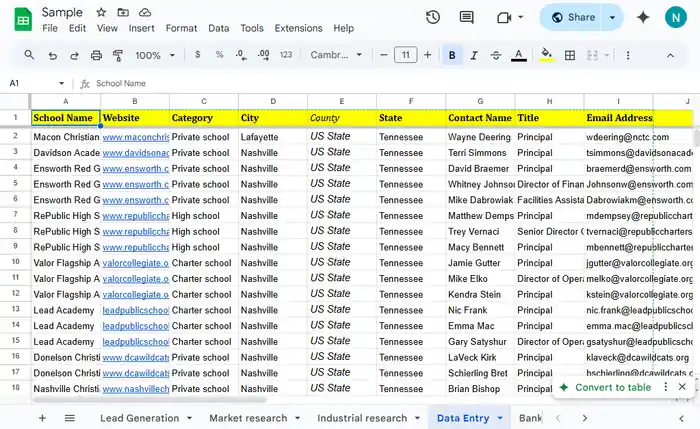Click the Google Sheets home logo

pos(23,20)
